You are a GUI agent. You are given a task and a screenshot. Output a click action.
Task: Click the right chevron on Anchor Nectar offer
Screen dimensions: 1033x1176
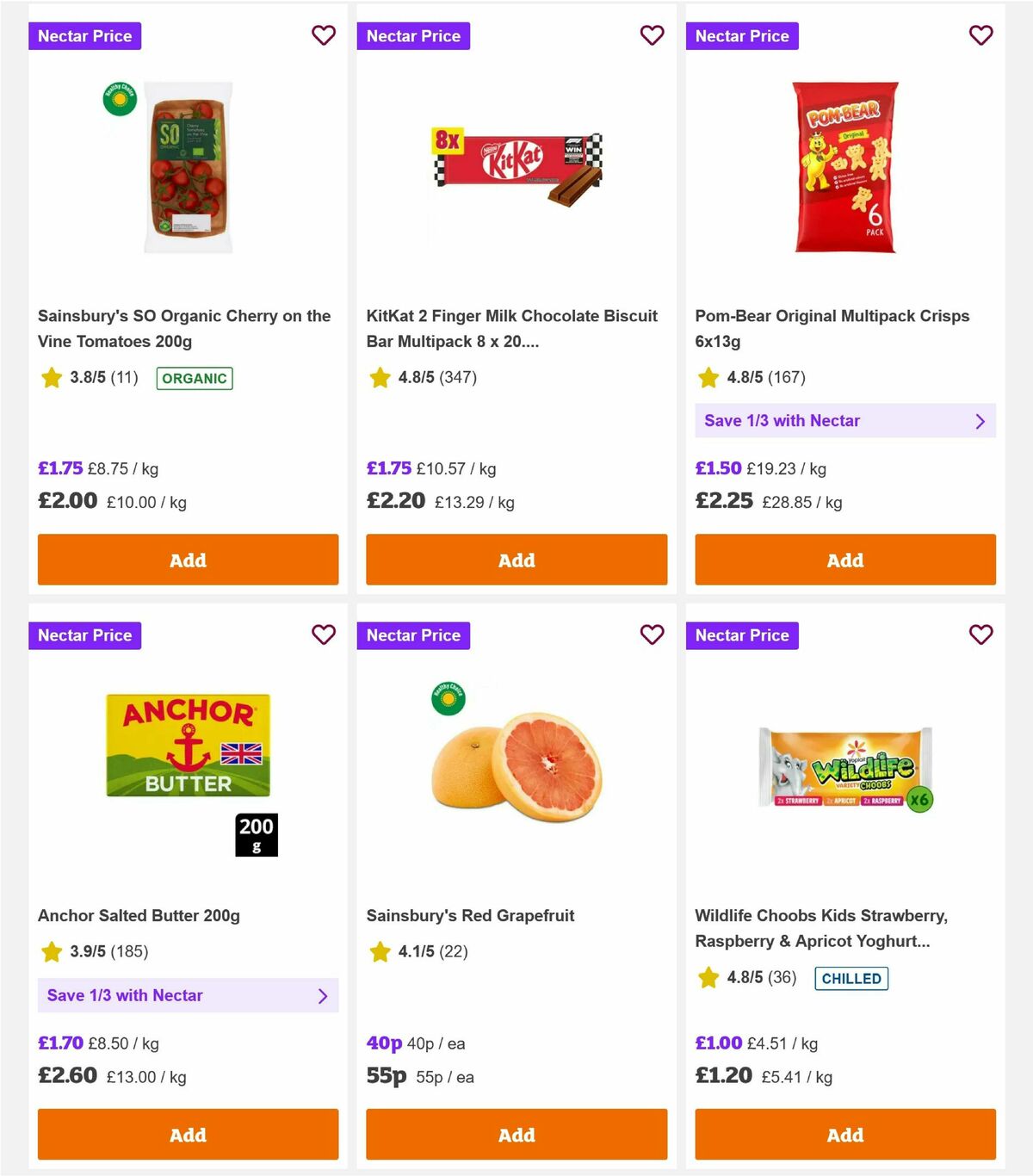pos(325,996)
